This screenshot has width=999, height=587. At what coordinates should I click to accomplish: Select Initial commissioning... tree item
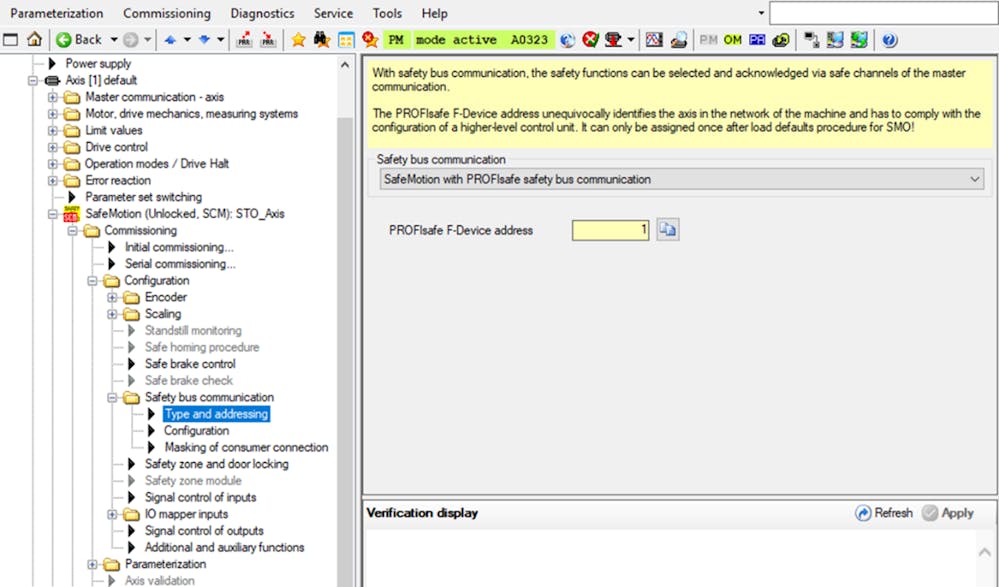point(179,247)
